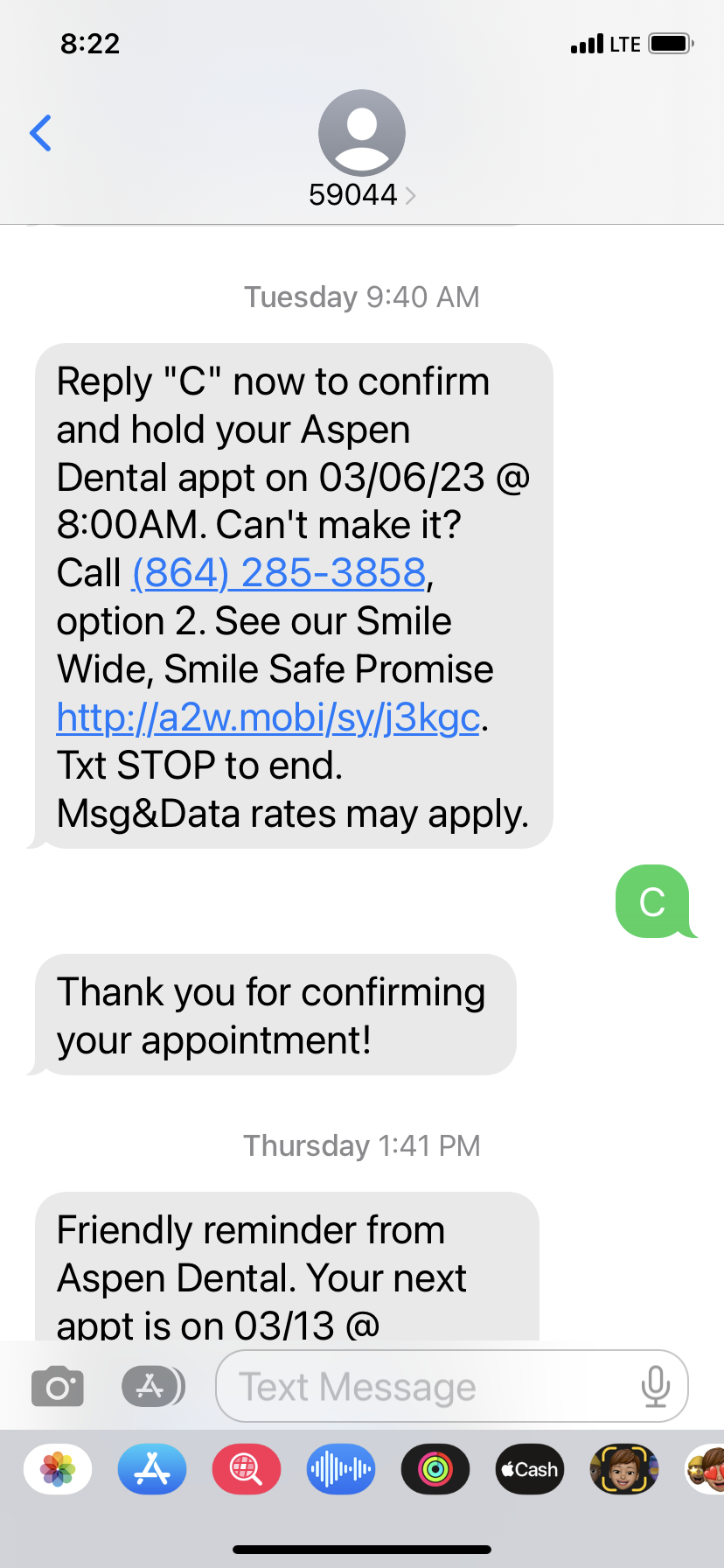The image size is (724, 1568).
Task: Open the Memoji app icon
Action: (624, 1469)
